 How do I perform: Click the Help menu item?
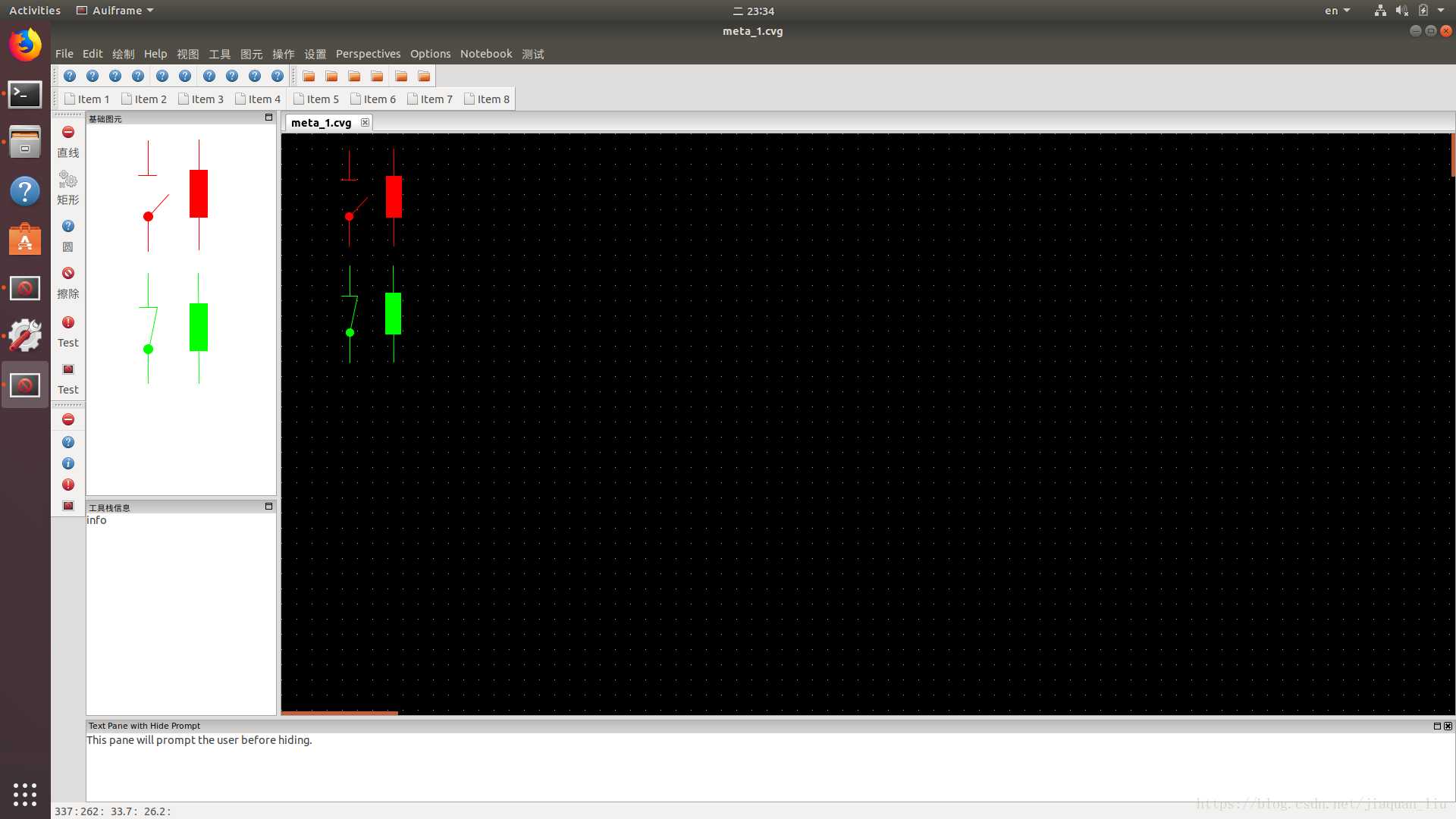pyautogui.click(x=155, y=53)
